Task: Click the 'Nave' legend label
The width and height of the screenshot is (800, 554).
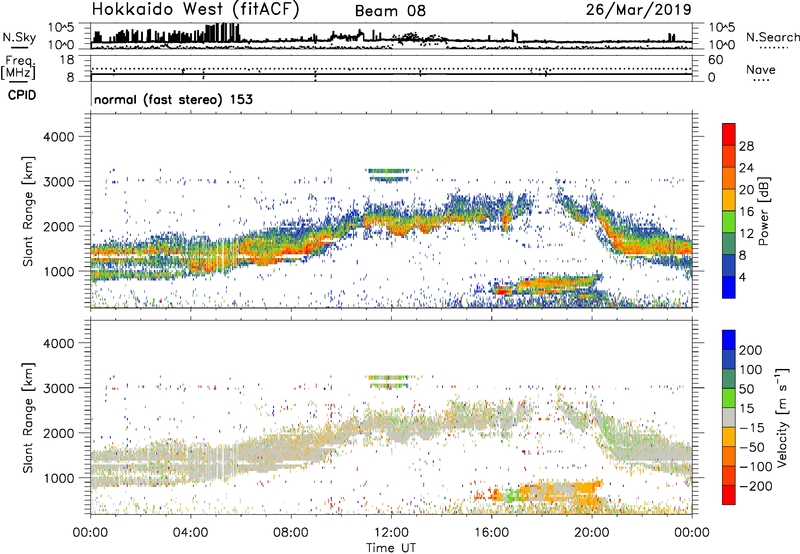Action: tap(760, 70)
